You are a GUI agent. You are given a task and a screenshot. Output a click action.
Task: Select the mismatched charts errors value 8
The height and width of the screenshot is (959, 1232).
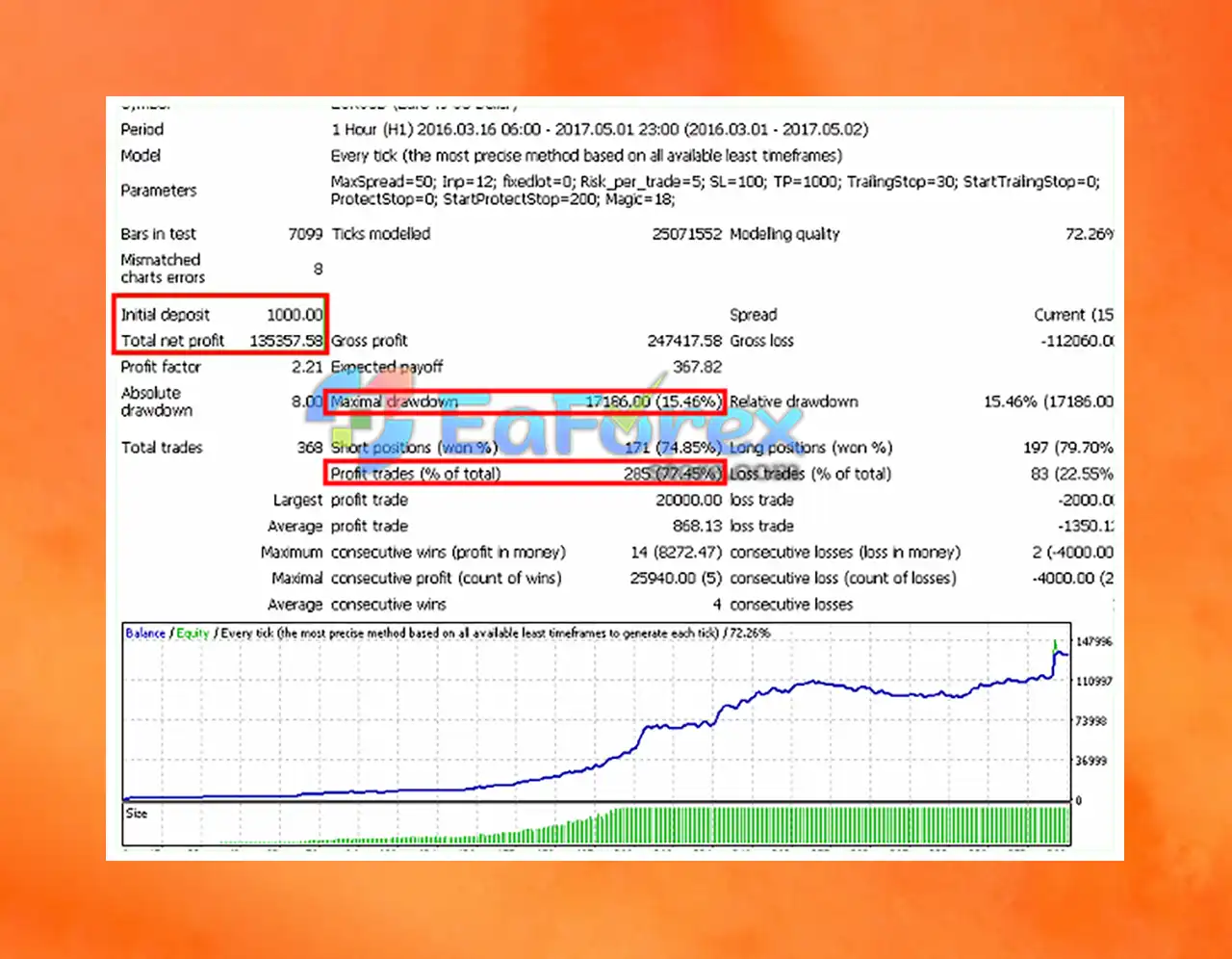pyautogui.click(x=318, y=269)
